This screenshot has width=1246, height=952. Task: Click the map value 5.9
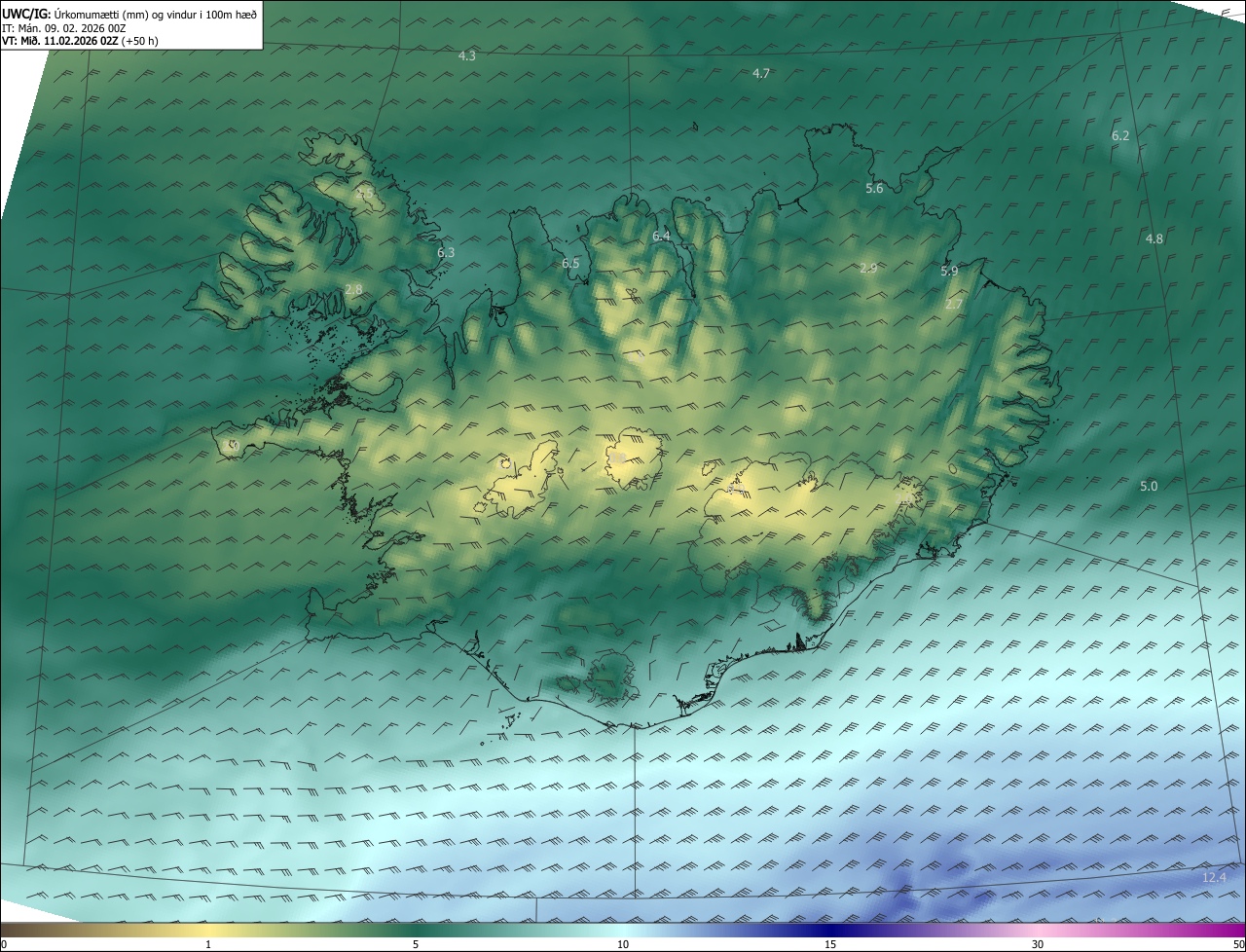(949, 272)
